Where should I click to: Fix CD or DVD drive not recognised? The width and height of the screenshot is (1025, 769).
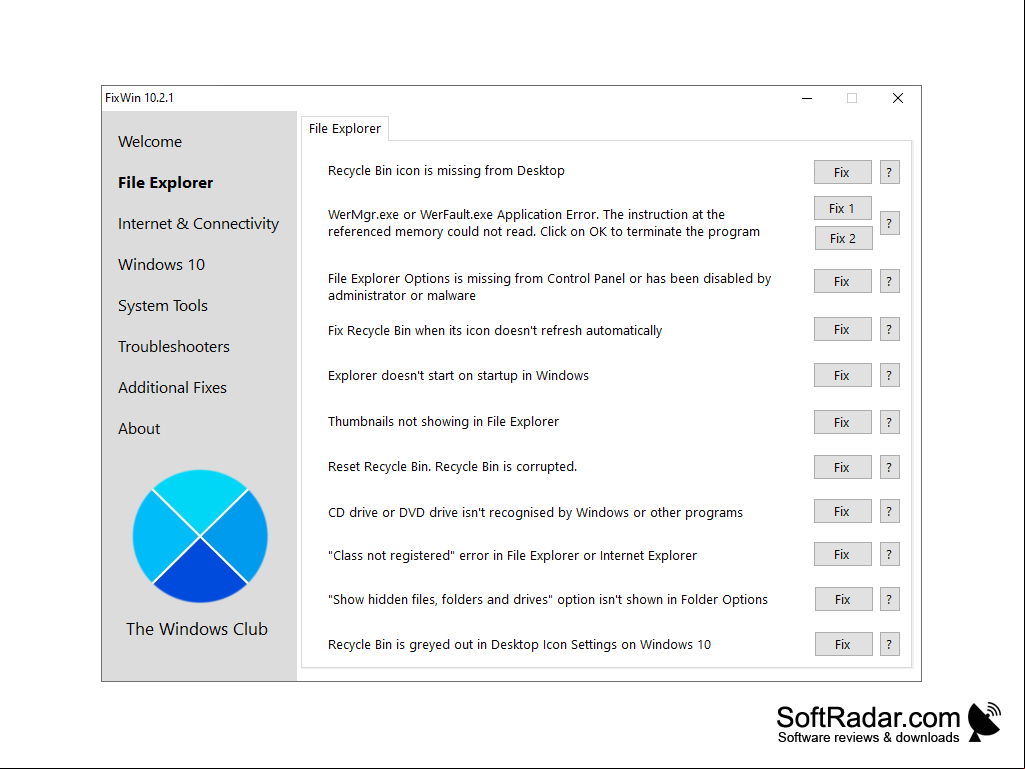842,511
